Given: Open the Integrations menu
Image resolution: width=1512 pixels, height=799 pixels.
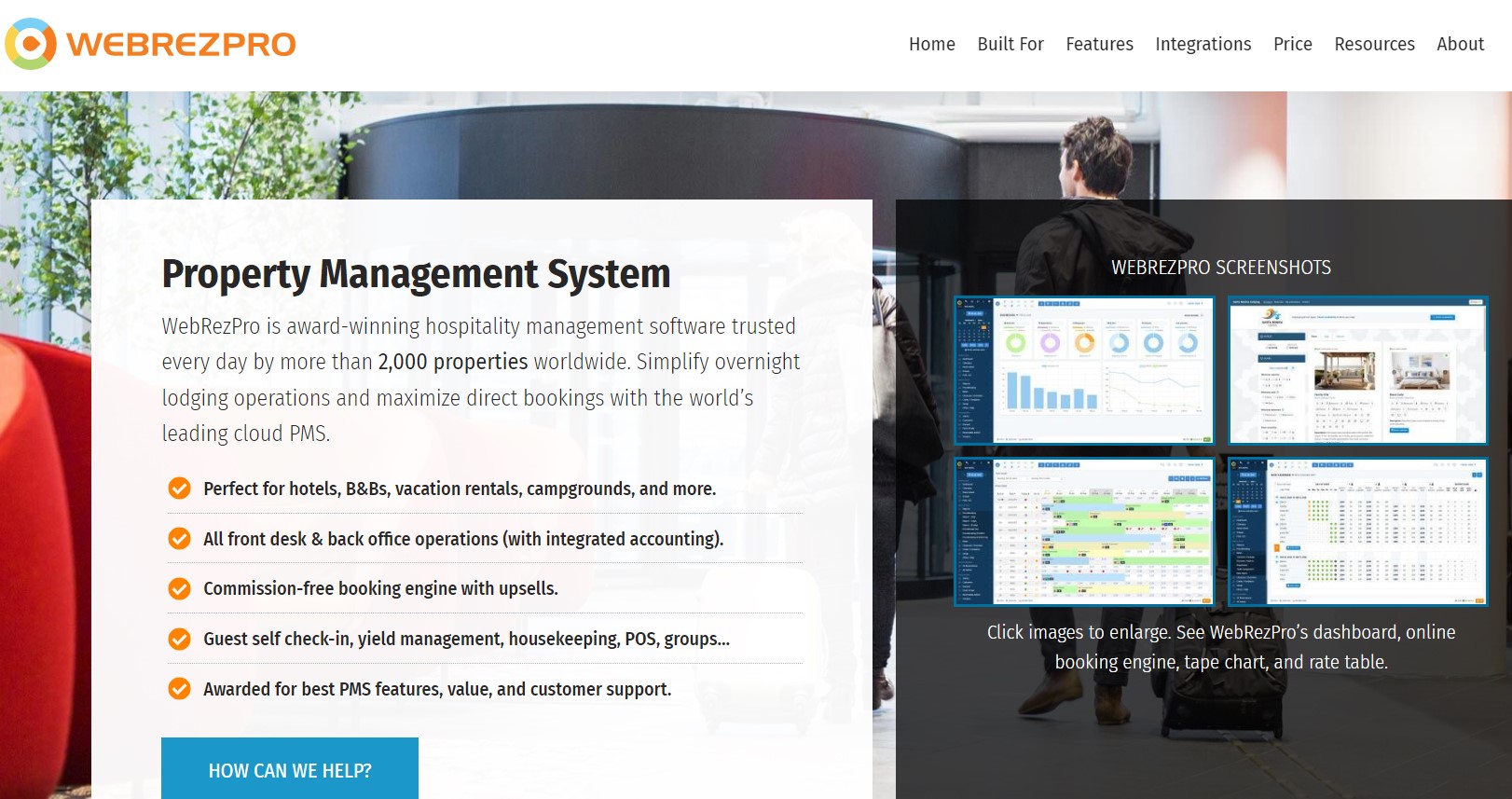Looking at the screenshot, I should 1203,44.
